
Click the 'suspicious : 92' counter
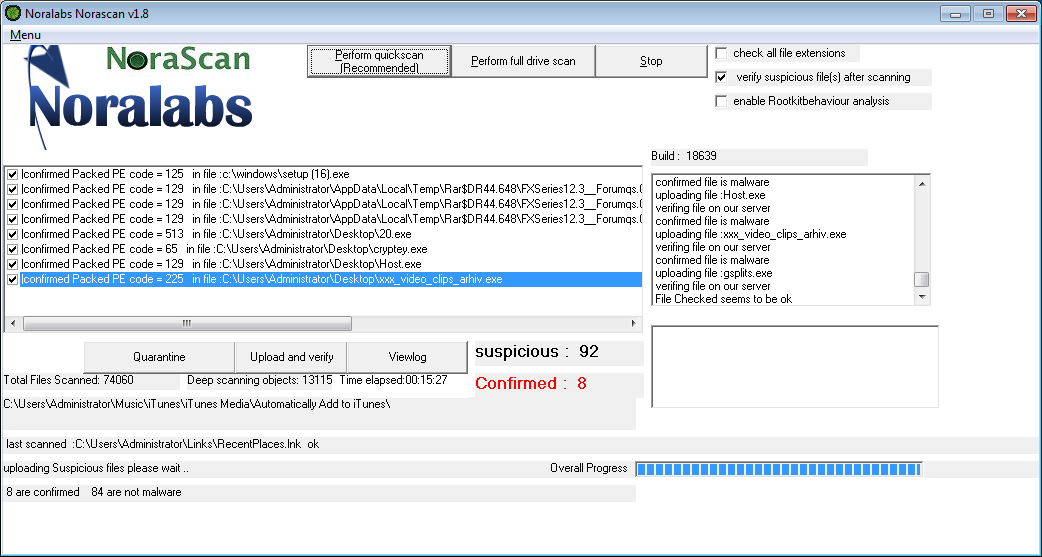[537, 352]
